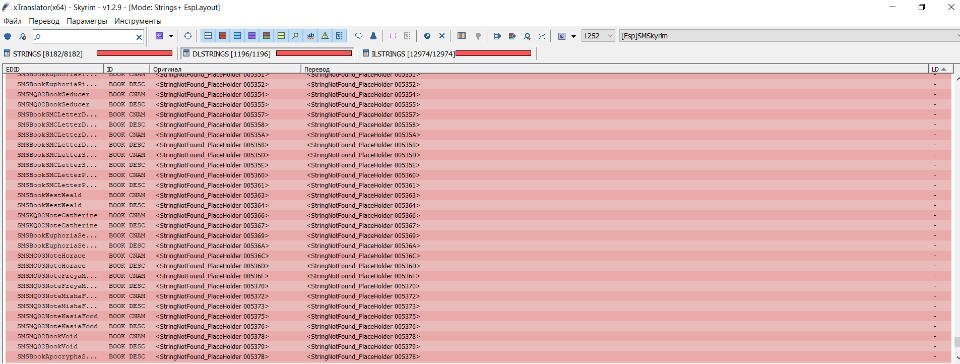
Task: Open the Перевод menu
Action: (44, 21)
